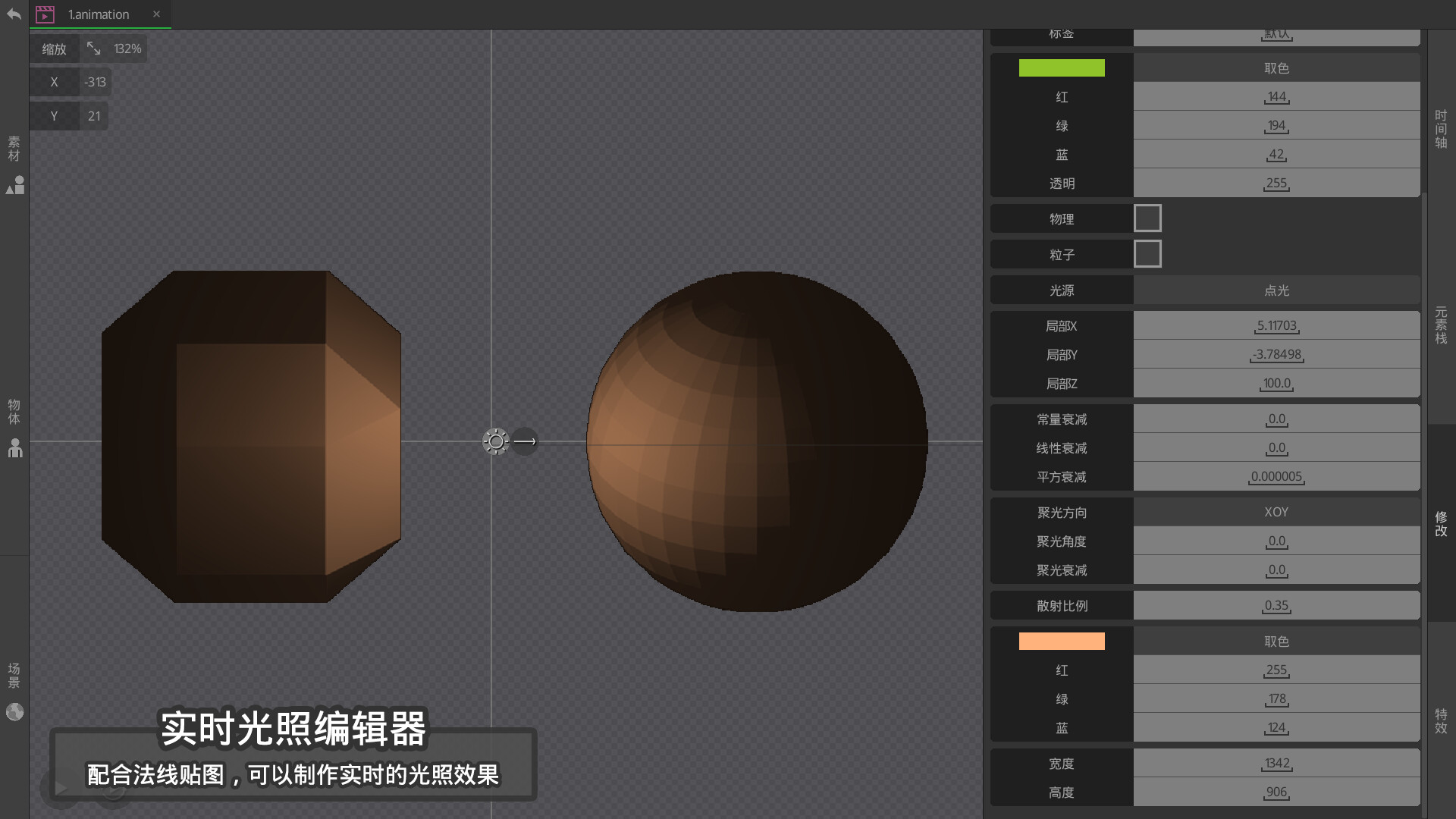
Task: Open the 聚光方向 XOY dropdown
Action: (1276, 513)
